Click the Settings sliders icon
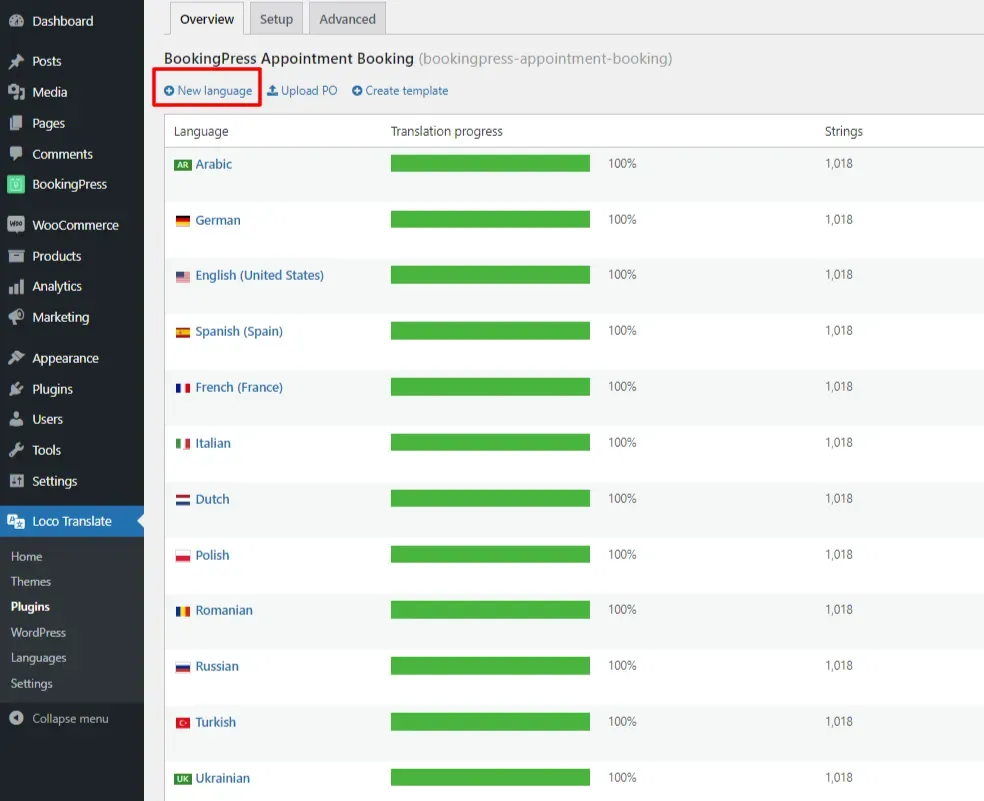This screenshot has width=984, height=801. 16,481
